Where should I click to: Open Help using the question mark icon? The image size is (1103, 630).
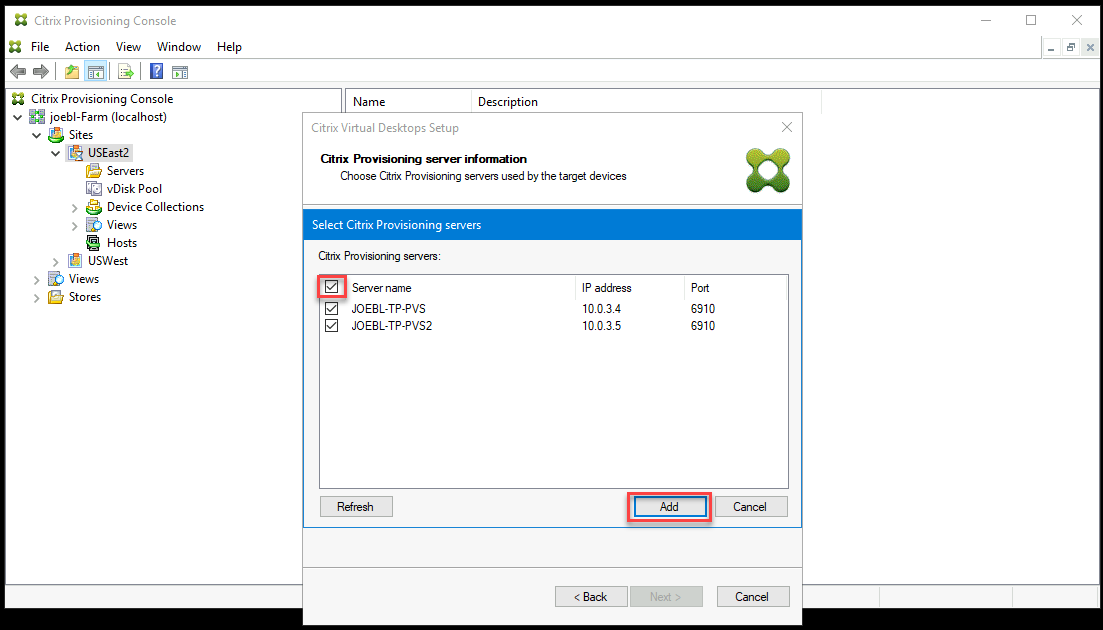click(156, 71)
